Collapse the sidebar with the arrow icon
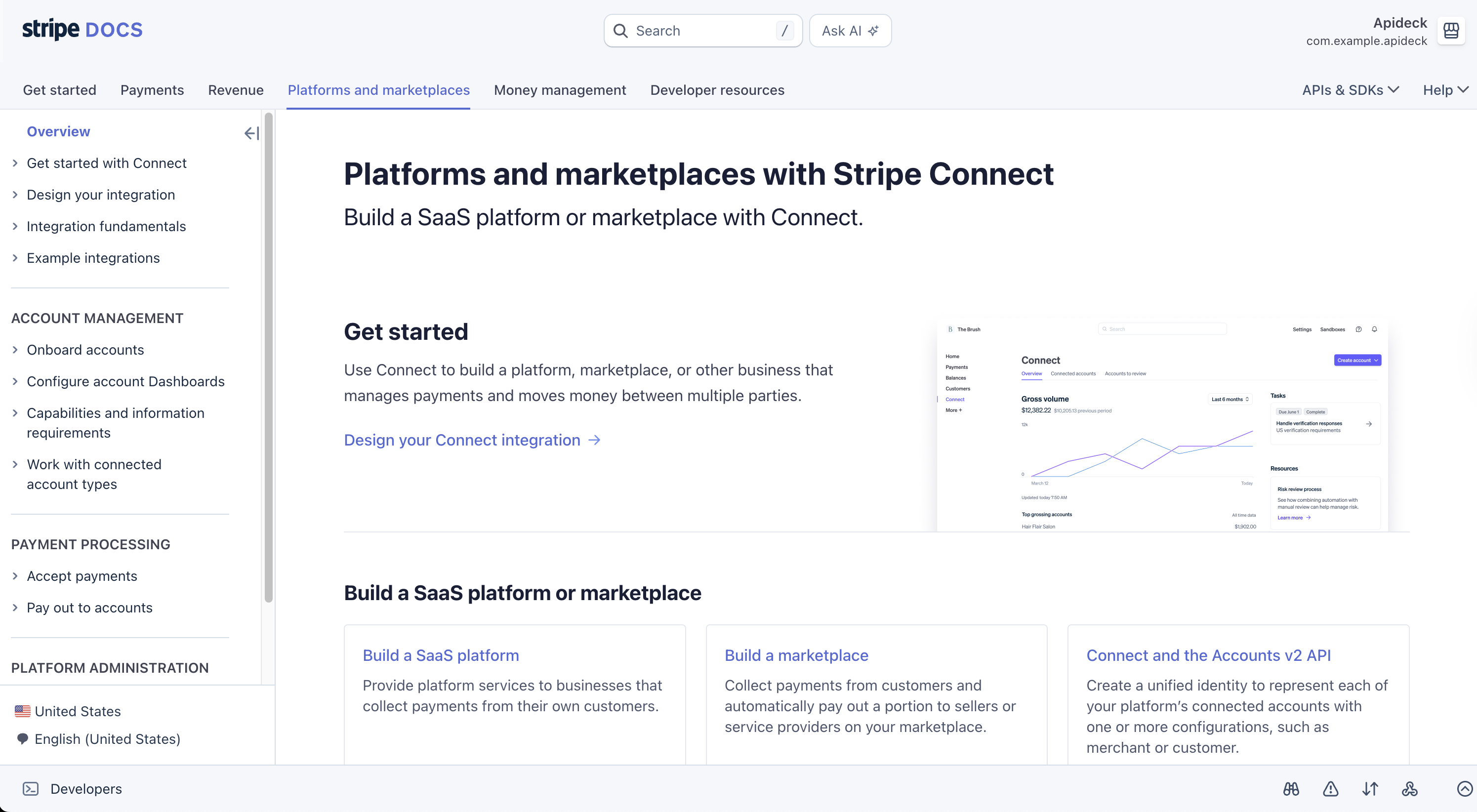 coord(251,133)
